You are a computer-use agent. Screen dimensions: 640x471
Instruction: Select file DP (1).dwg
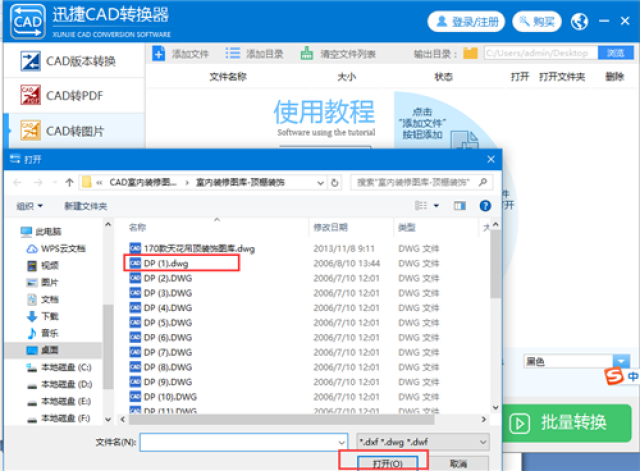click(x=159, y=263)
